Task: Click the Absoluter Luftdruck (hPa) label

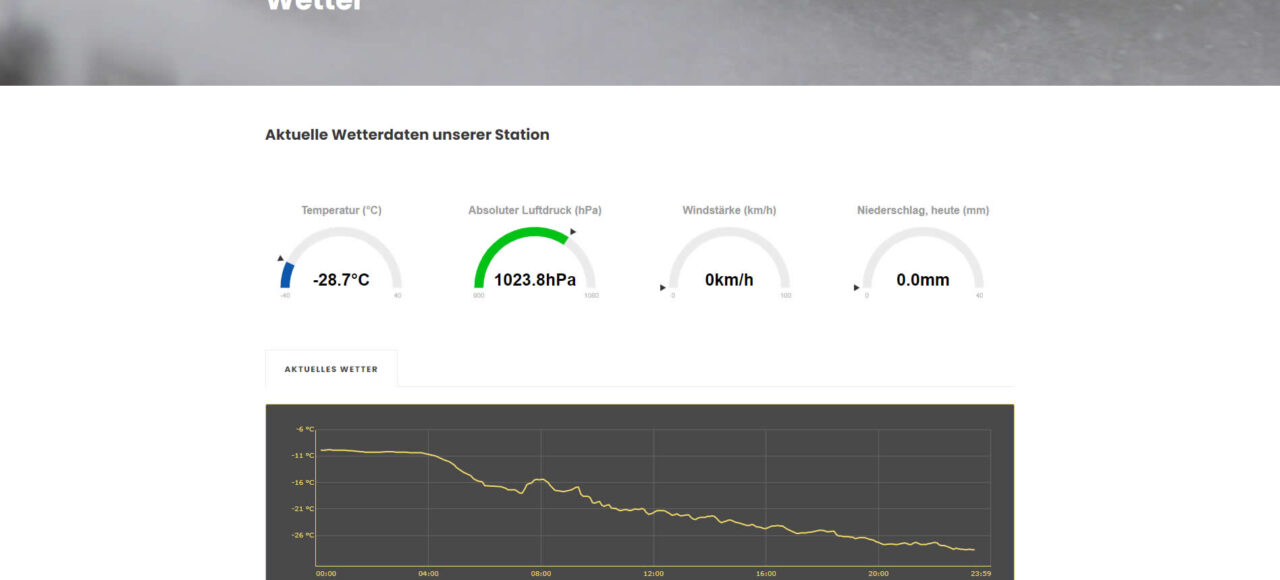Action: [535, 210]
